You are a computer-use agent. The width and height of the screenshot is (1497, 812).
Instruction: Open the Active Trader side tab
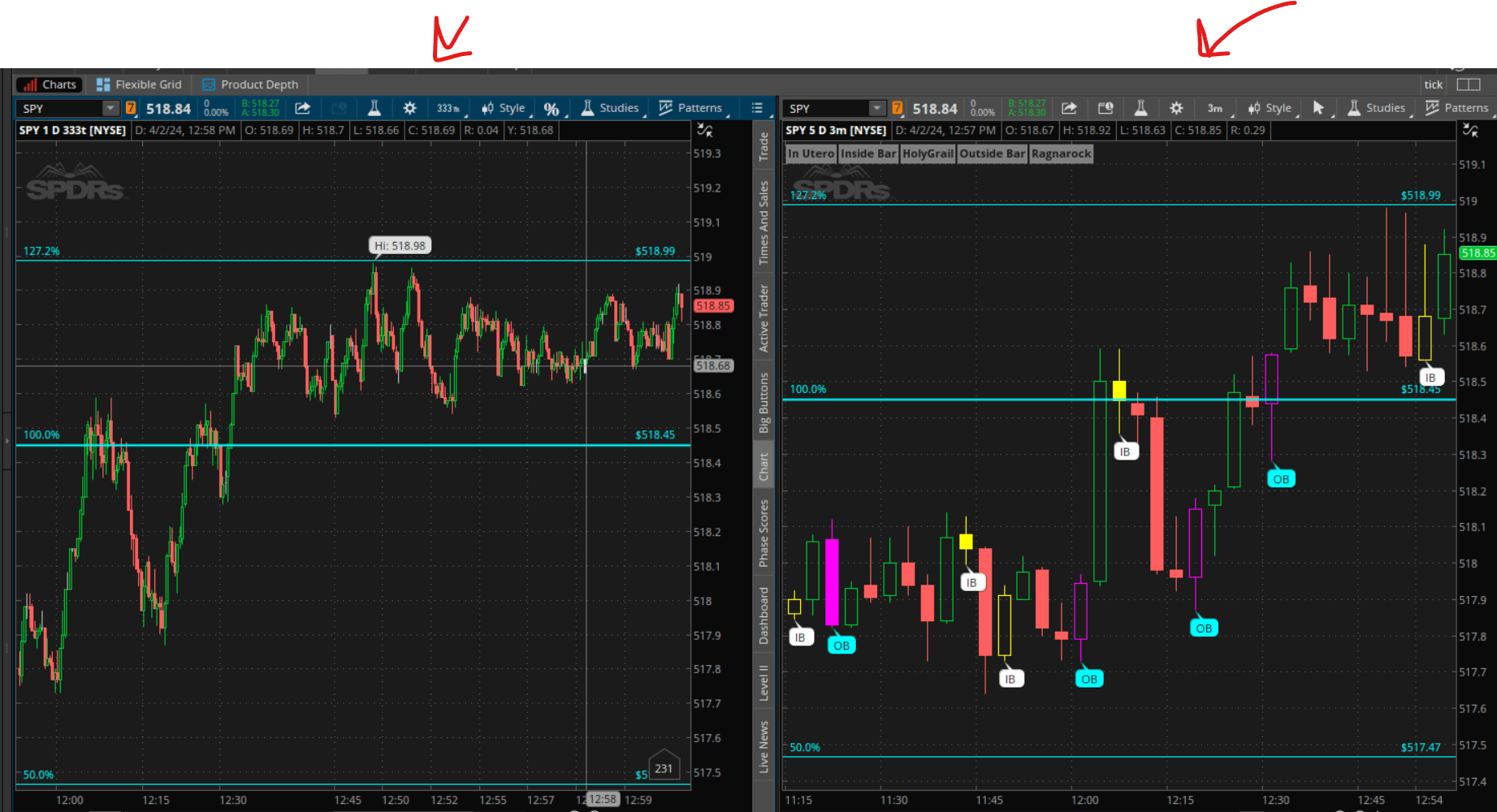tap(764, 318)
